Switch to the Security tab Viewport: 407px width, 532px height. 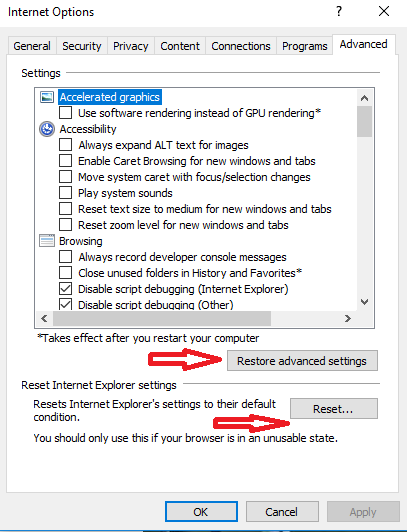(82, 46)
